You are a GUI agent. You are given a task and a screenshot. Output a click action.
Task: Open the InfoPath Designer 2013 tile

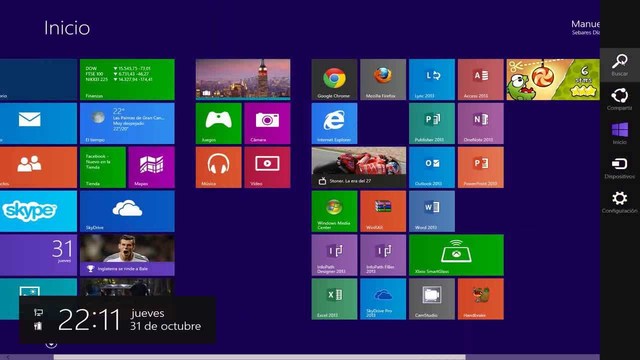pos(334,255)
